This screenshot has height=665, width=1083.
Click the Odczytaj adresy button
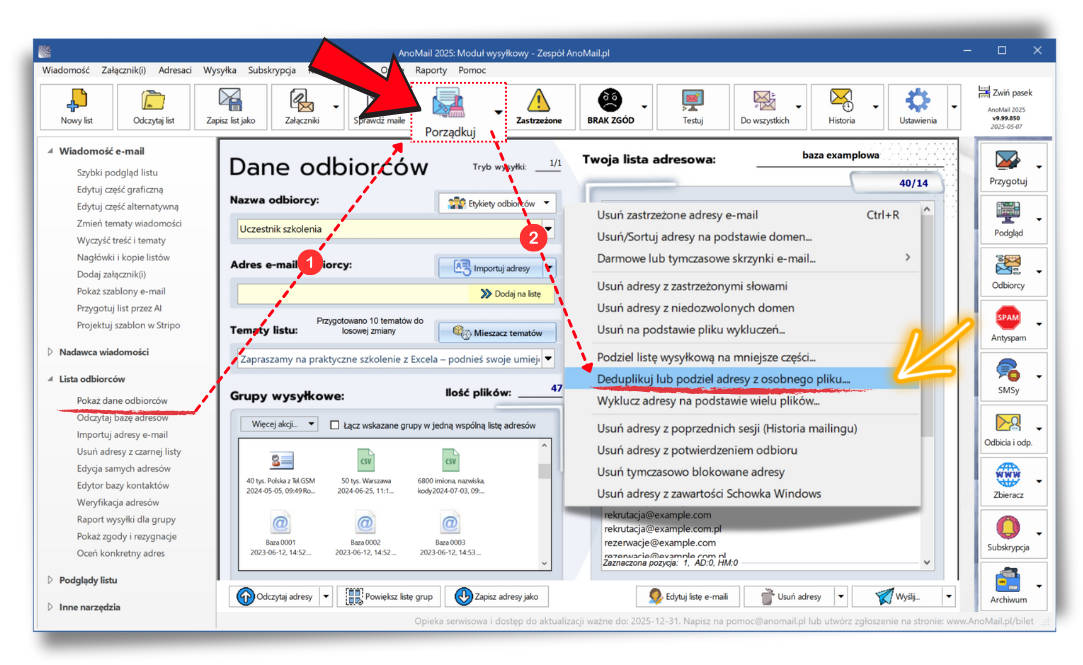(276, 597)
